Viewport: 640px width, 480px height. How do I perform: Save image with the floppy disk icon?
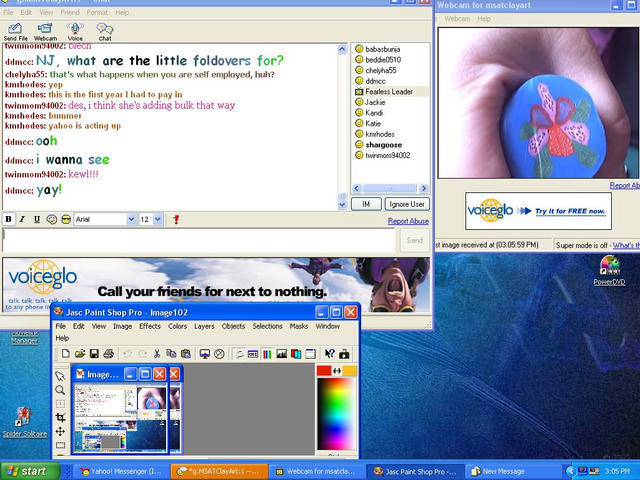pos(94,353)
